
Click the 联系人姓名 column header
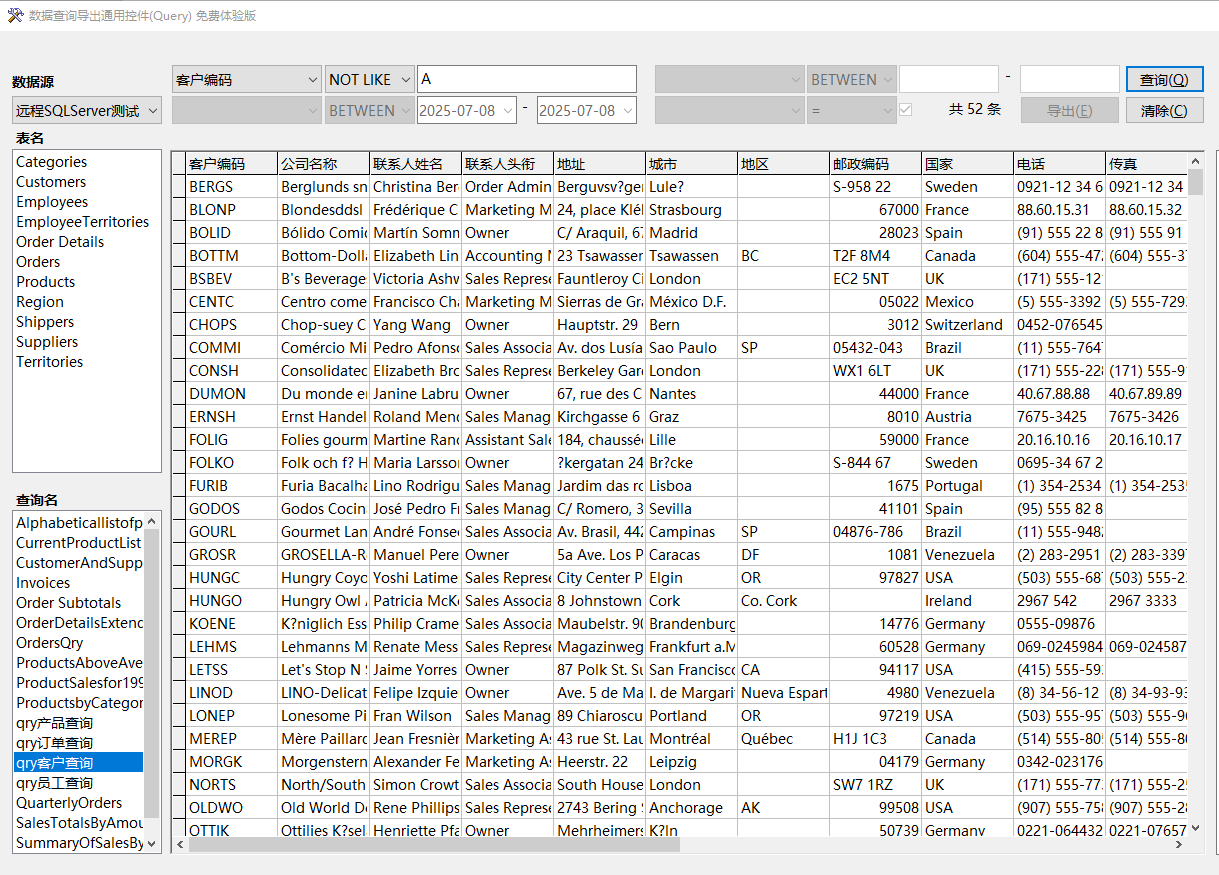tap(416, 164)
